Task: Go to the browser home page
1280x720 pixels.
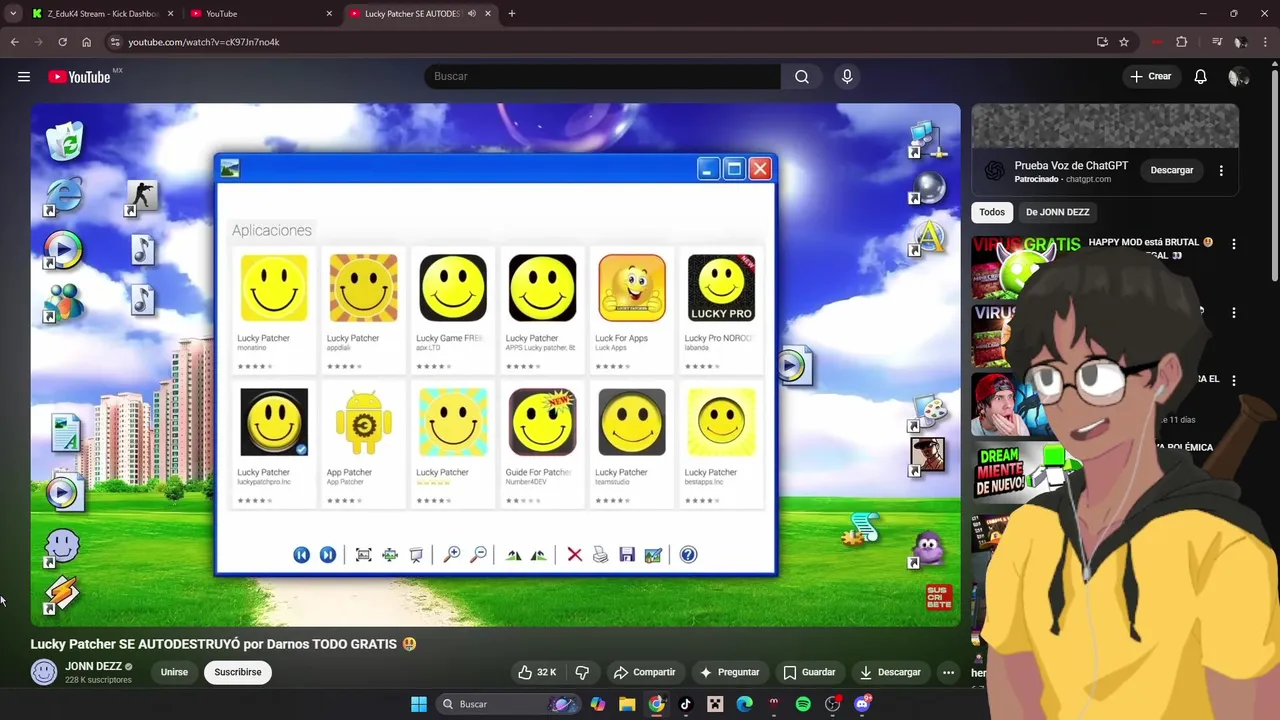Action: [x=86, y=42]
